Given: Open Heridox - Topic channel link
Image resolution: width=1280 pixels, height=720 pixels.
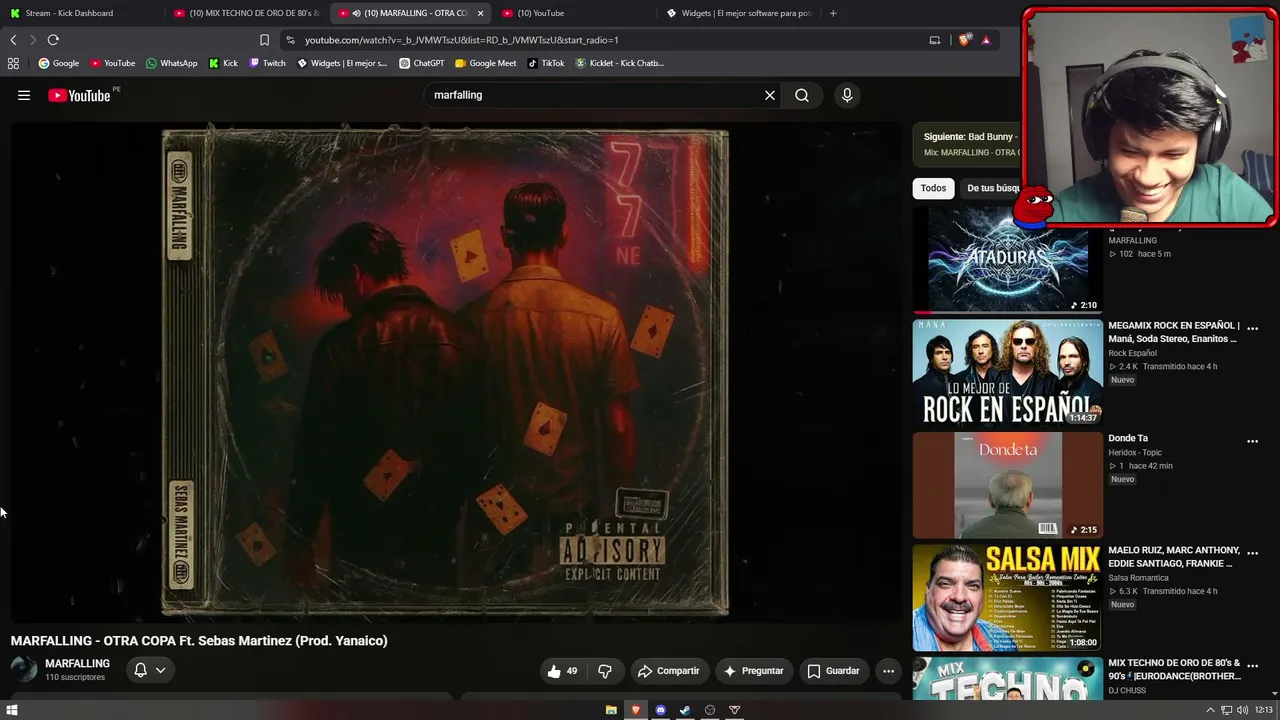Looking at the screenshot, I should [x=1135, y=453].
